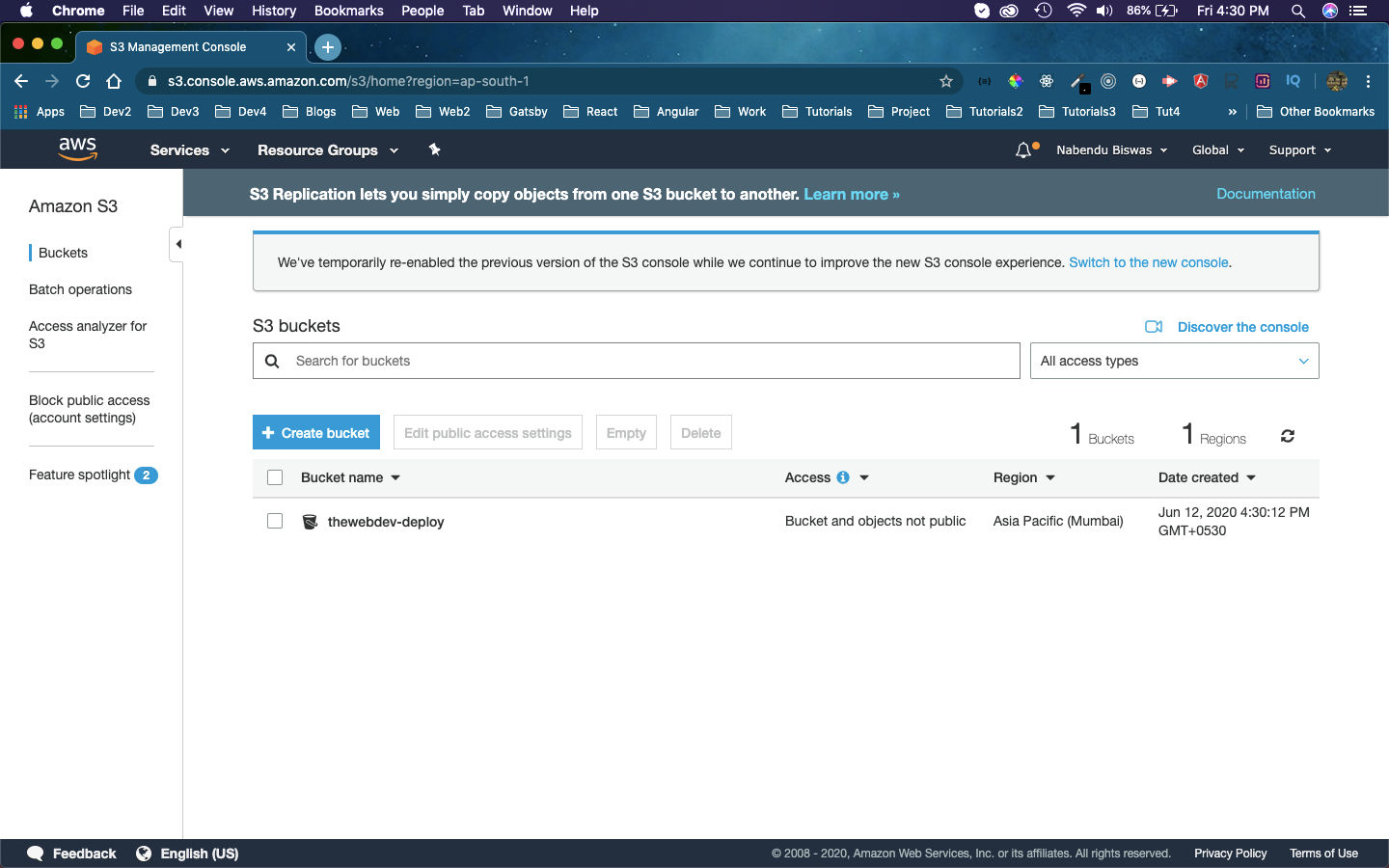Open the History menu
Screen dimensions: 1389x868
tap(274, 11)
